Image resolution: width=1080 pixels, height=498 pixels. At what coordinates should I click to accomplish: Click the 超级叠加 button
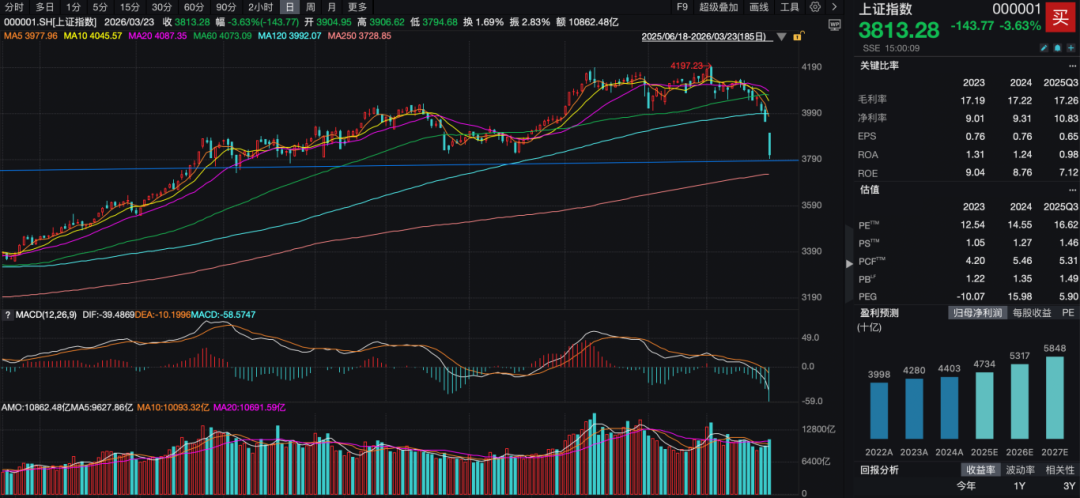point(719,6)
